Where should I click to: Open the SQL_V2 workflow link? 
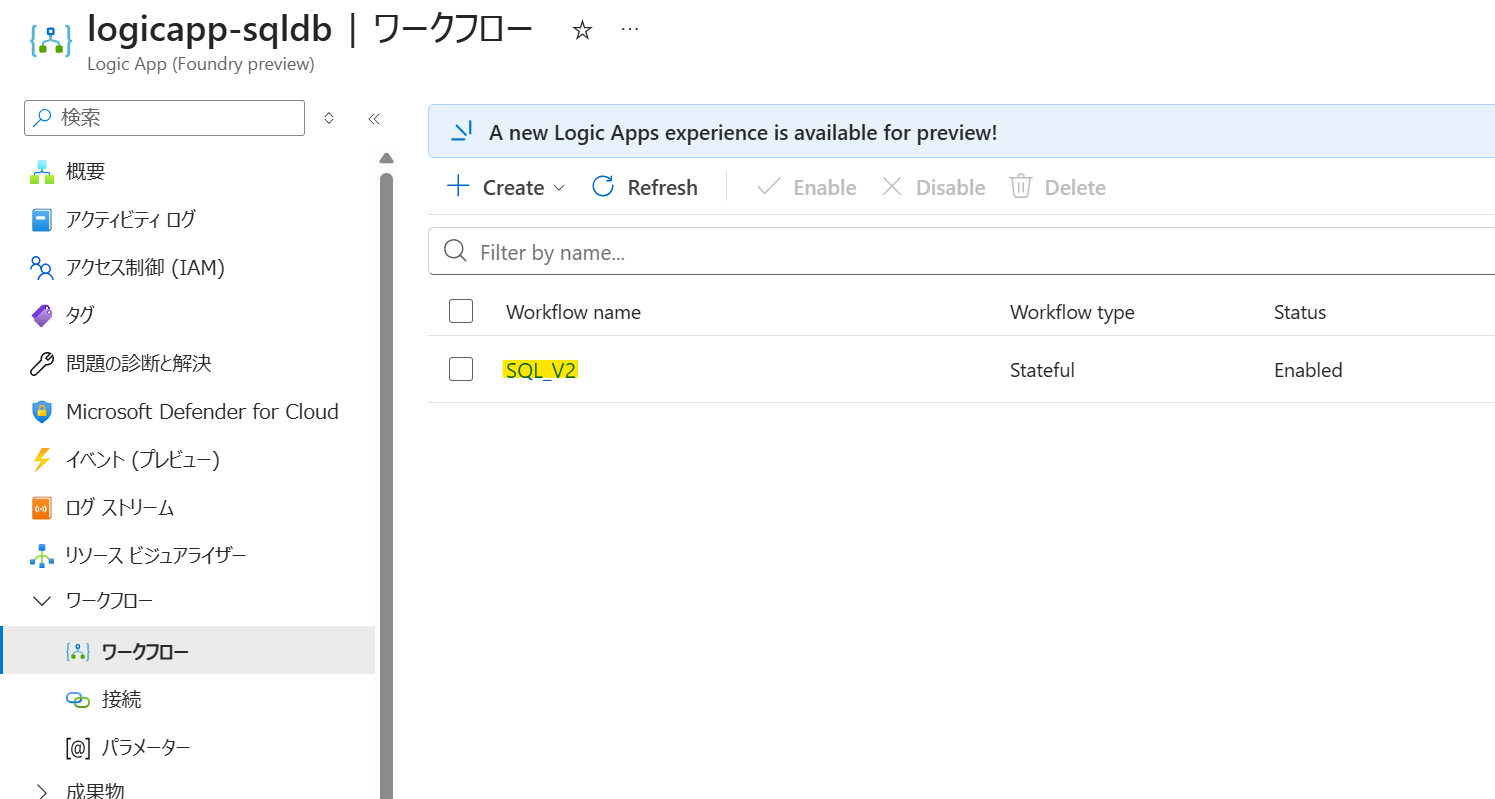541,370
